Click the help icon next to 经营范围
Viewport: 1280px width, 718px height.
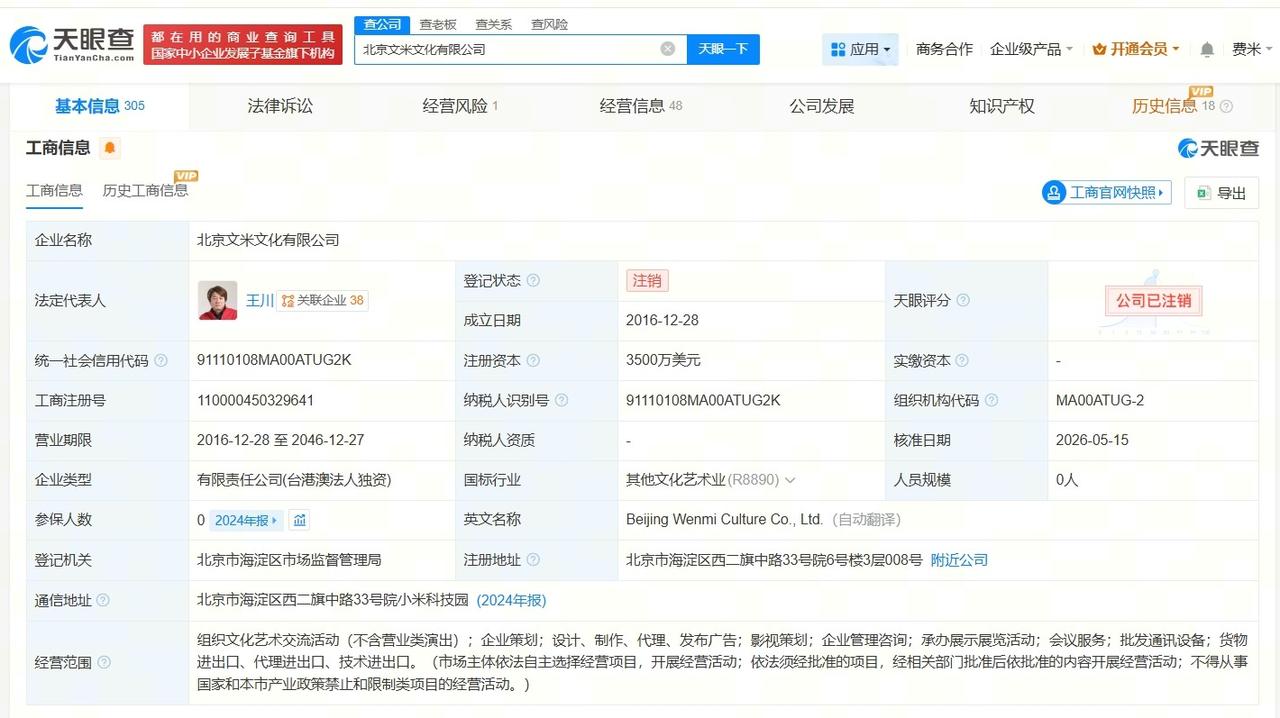pos(104,662)
